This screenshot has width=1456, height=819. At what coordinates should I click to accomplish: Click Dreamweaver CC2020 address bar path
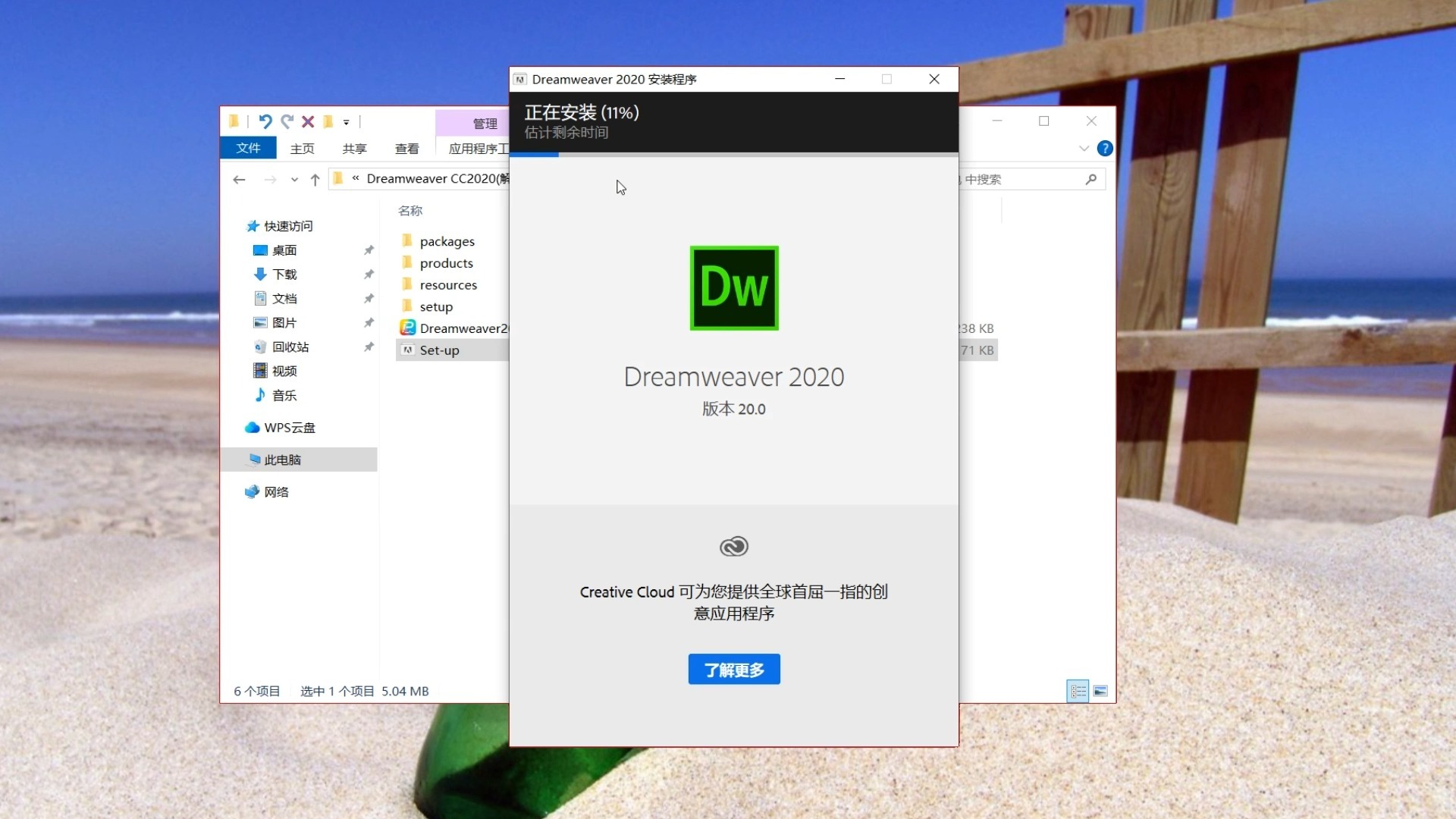coord(438,179)
